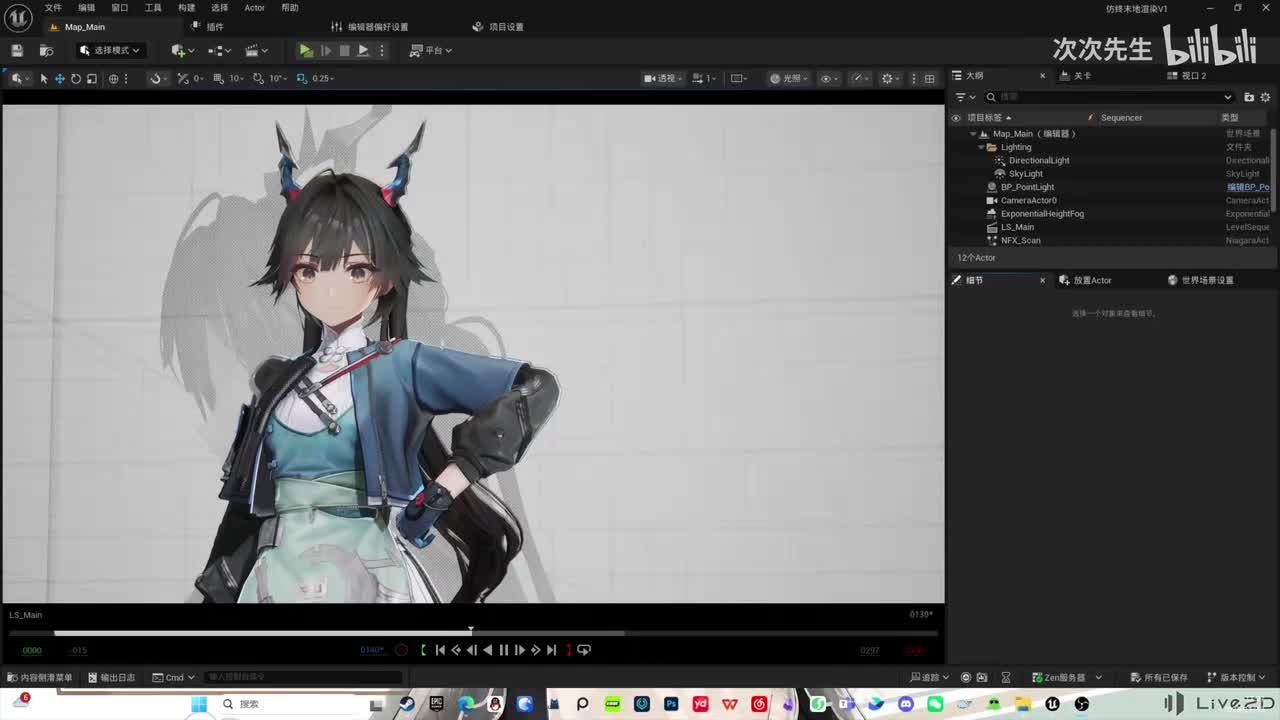Open the blueprints toolbar dropdown
The image size is (1280, 720).
[219, 50]
